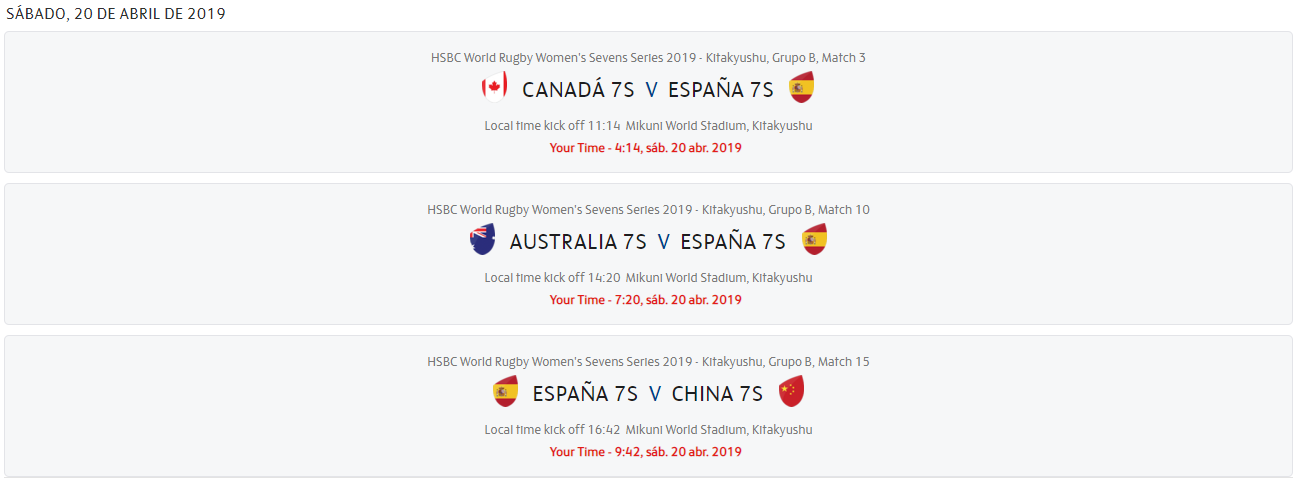This screenshot has height=483, width=1298.
Task: Click Spain flag in Canada match
Action: click(x=801, y=88)
